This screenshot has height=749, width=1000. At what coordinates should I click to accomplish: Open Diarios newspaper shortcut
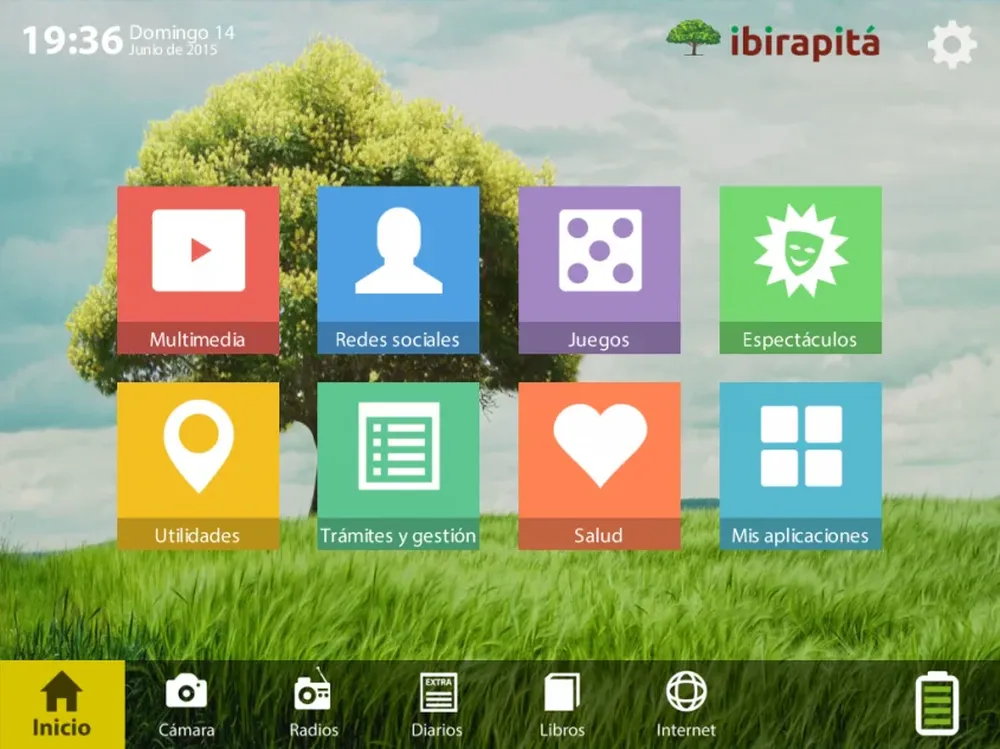[437, 704]
